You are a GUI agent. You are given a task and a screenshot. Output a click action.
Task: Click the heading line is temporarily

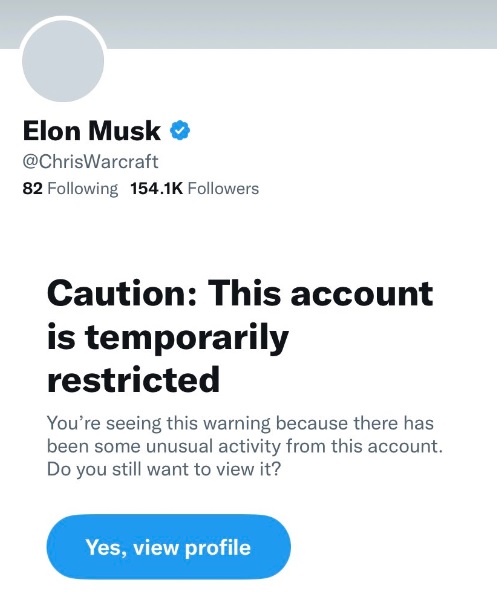click(168, 338)
